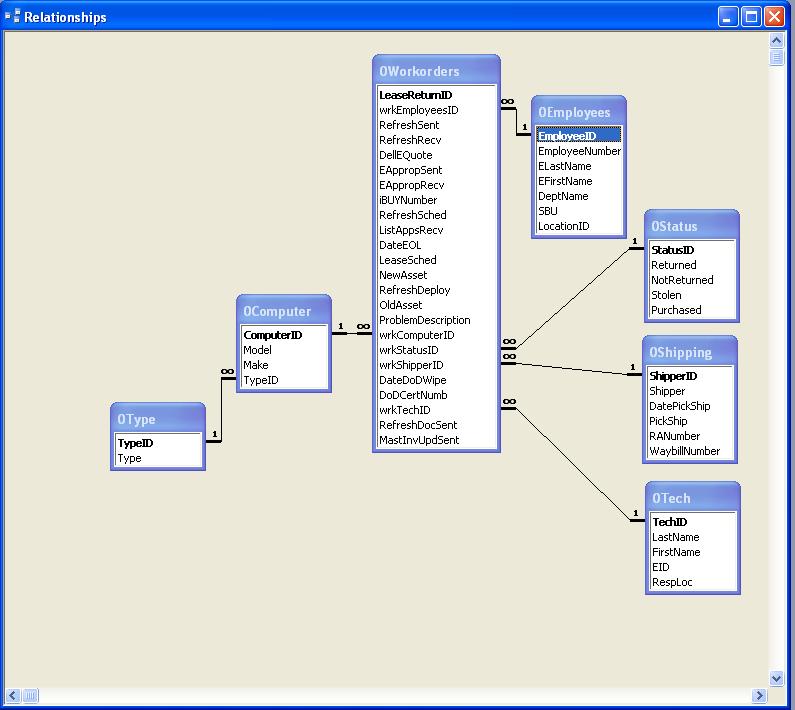Select EFirstName field in OEmployees
Viewport: 795px width, 710px height.
(x=579, y=181)
